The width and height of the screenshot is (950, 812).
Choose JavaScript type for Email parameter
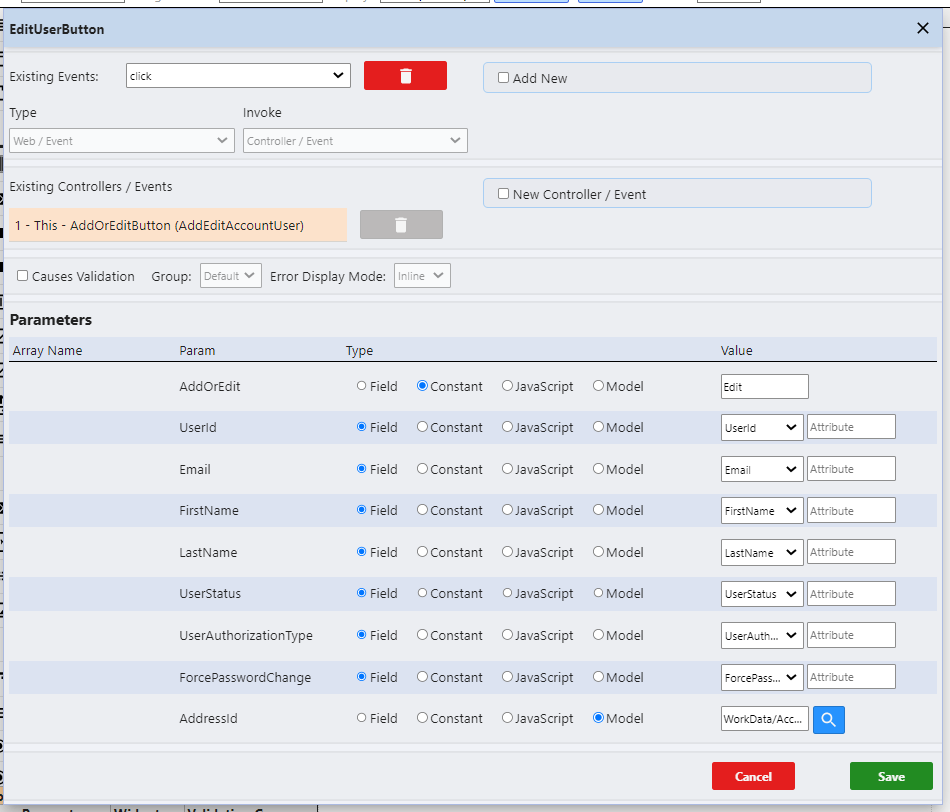click(x=507, y=469)
